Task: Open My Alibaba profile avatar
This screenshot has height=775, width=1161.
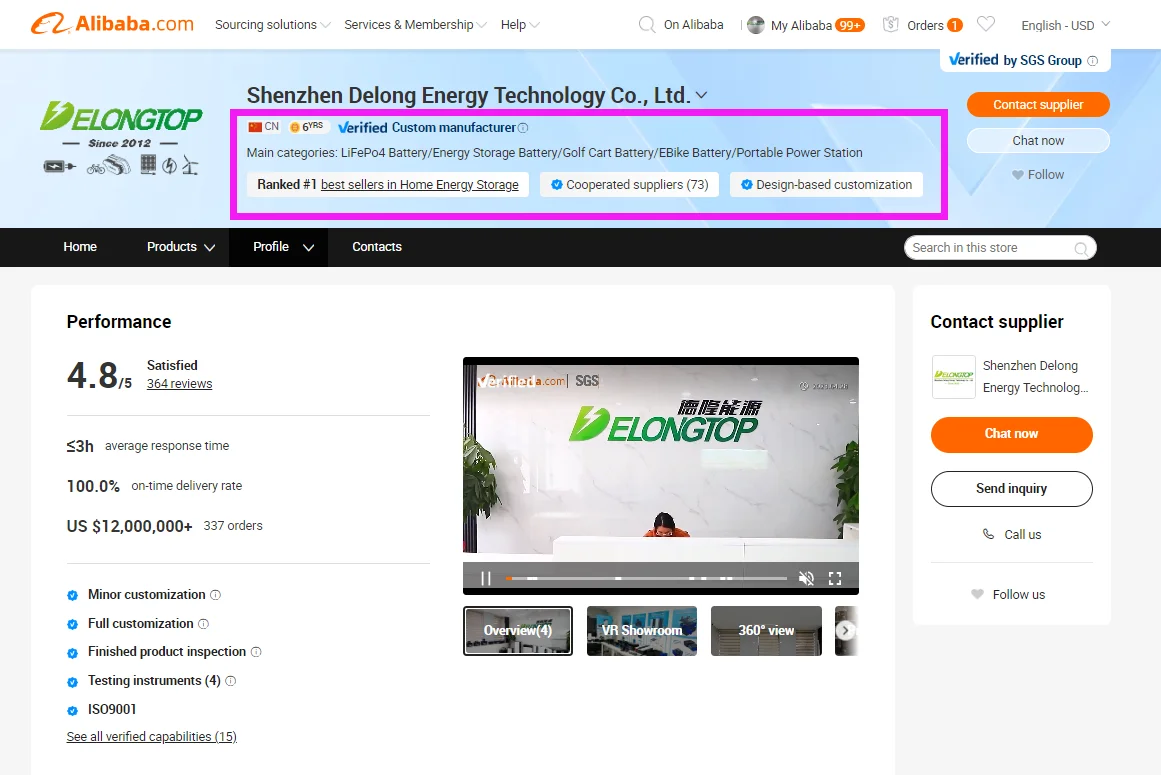Action: [755, 25]
